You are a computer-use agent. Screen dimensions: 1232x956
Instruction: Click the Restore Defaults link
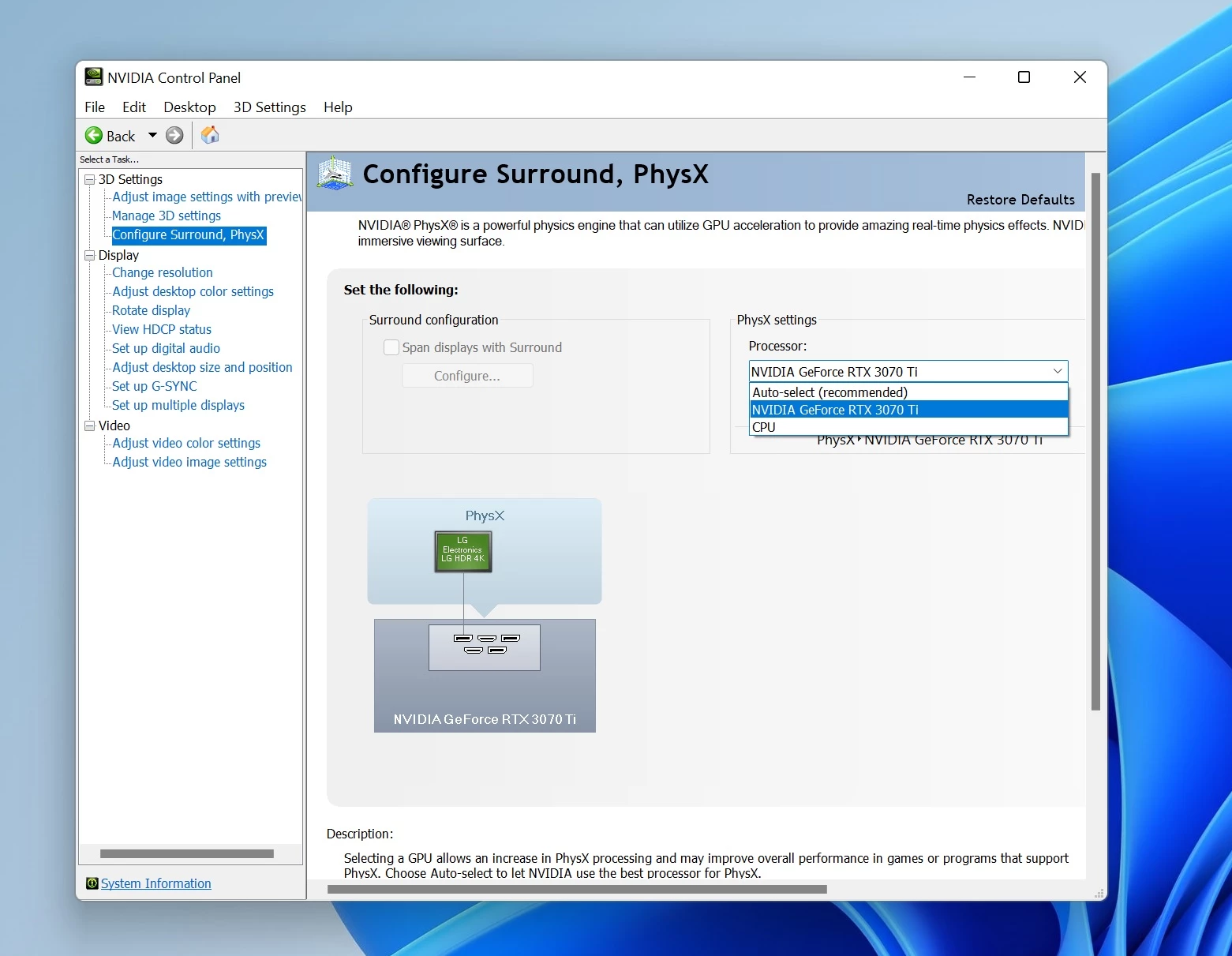pos(1020,200)
